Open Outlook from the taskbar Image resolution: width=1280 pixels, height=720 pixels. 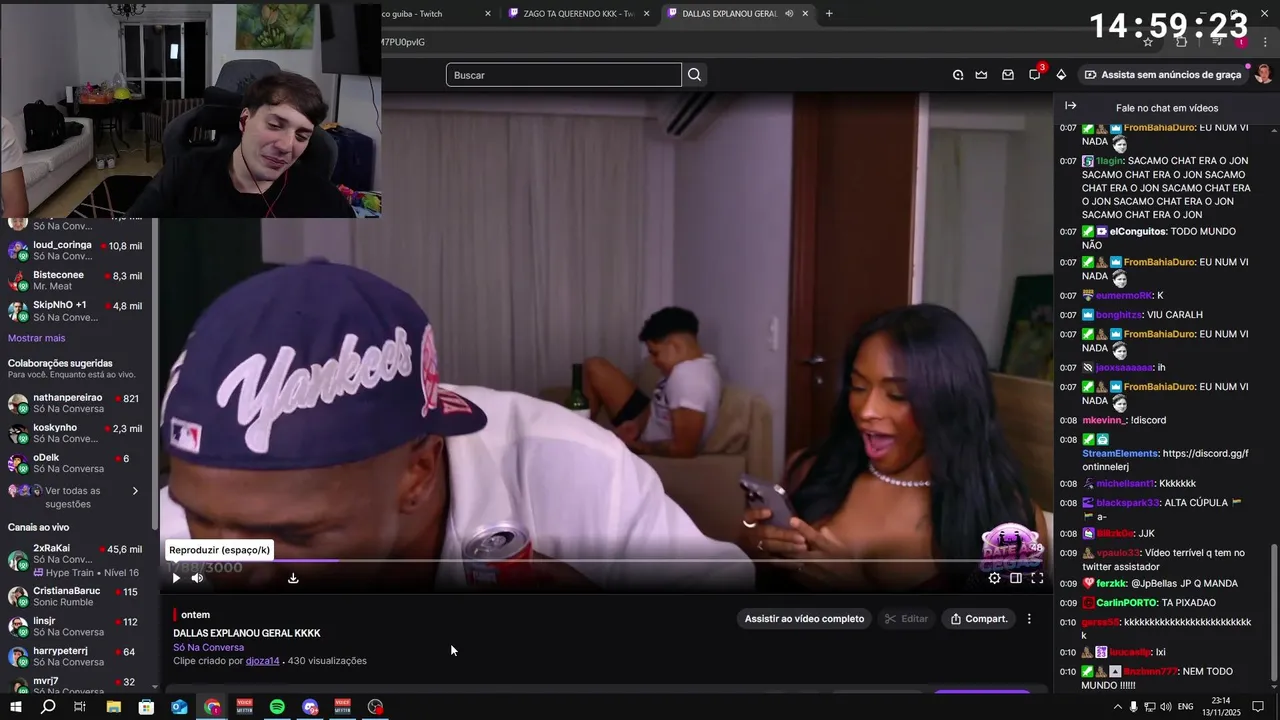(x=179, y=707)
